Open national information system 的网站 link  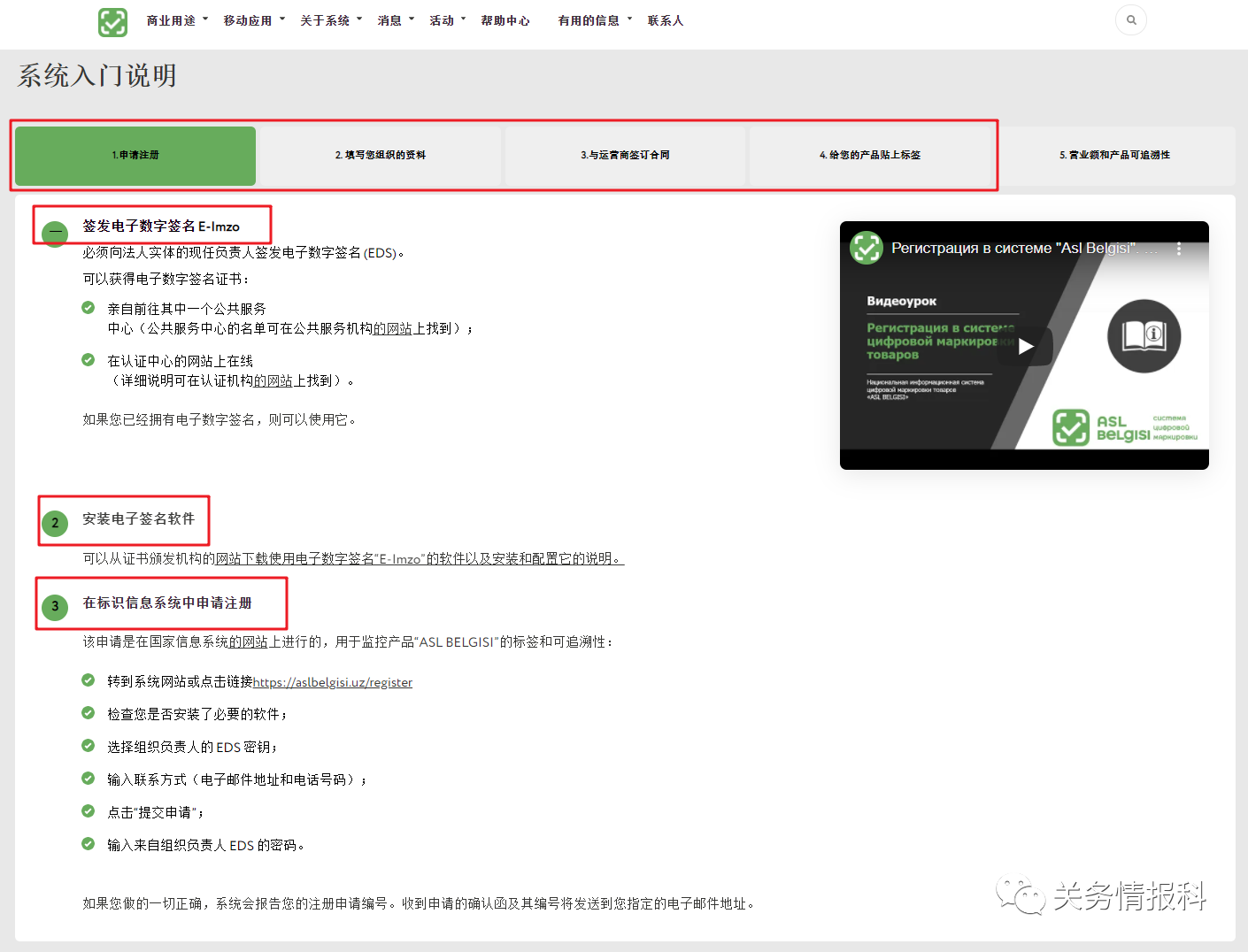249,642
